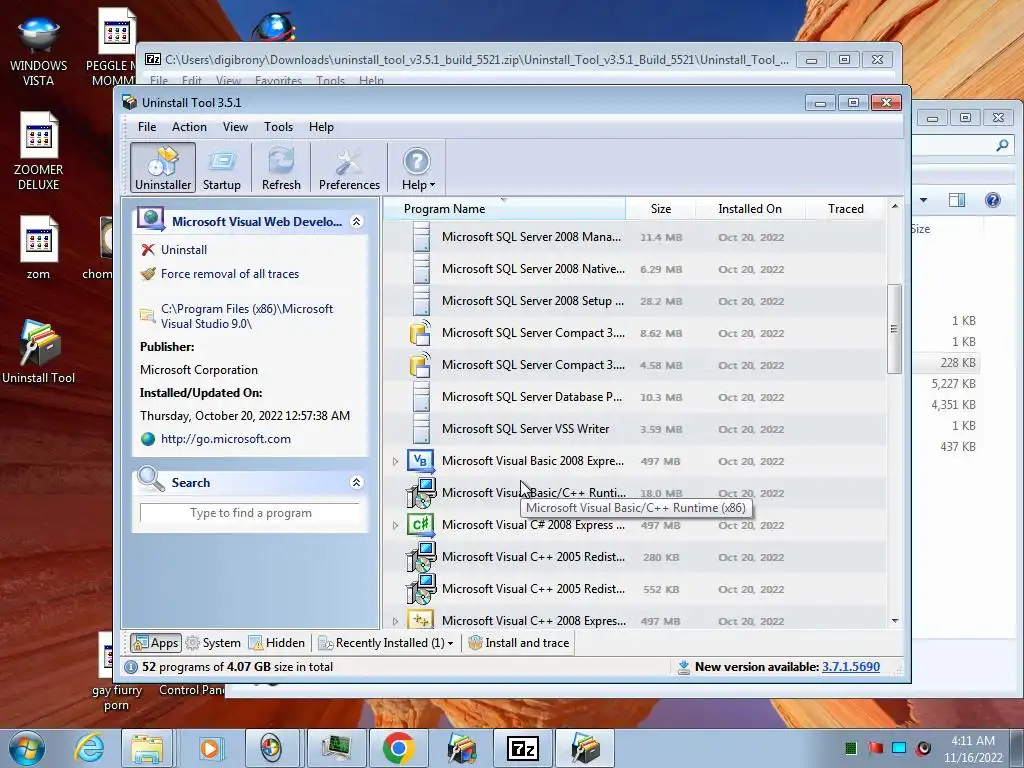Open the Recently Installed (1) dropdown

386,643
